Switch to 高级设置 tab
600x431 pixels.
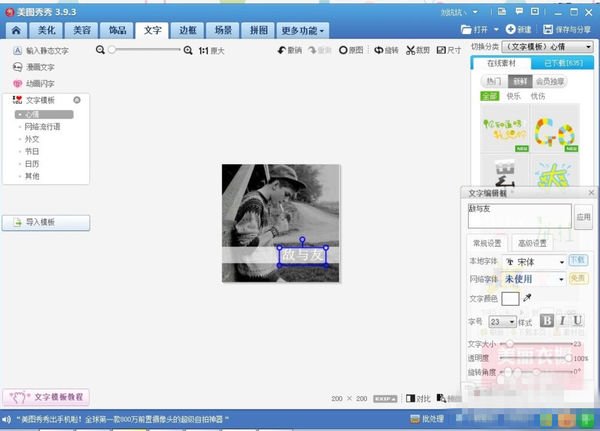point(532,243)
